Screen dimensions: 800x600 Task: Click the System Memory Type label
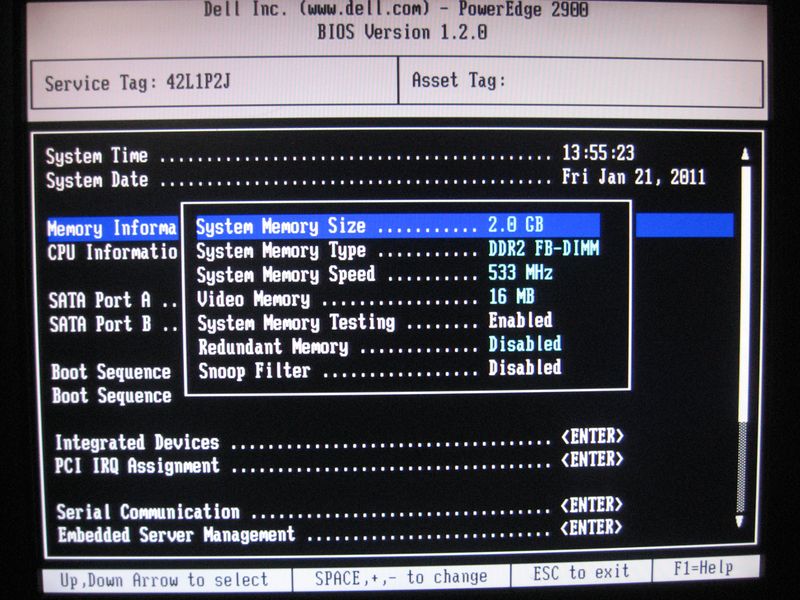coord(281,251)
